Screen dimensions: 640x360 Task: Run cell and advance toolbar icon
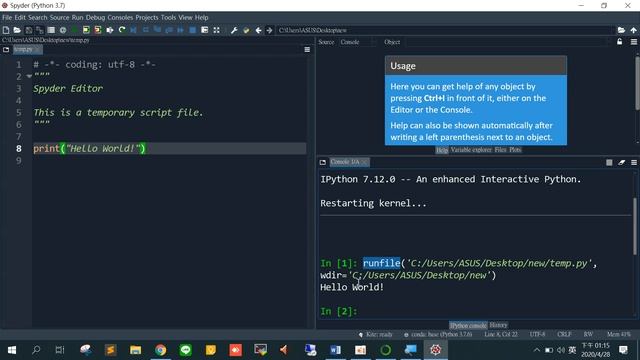click(98, 30)
